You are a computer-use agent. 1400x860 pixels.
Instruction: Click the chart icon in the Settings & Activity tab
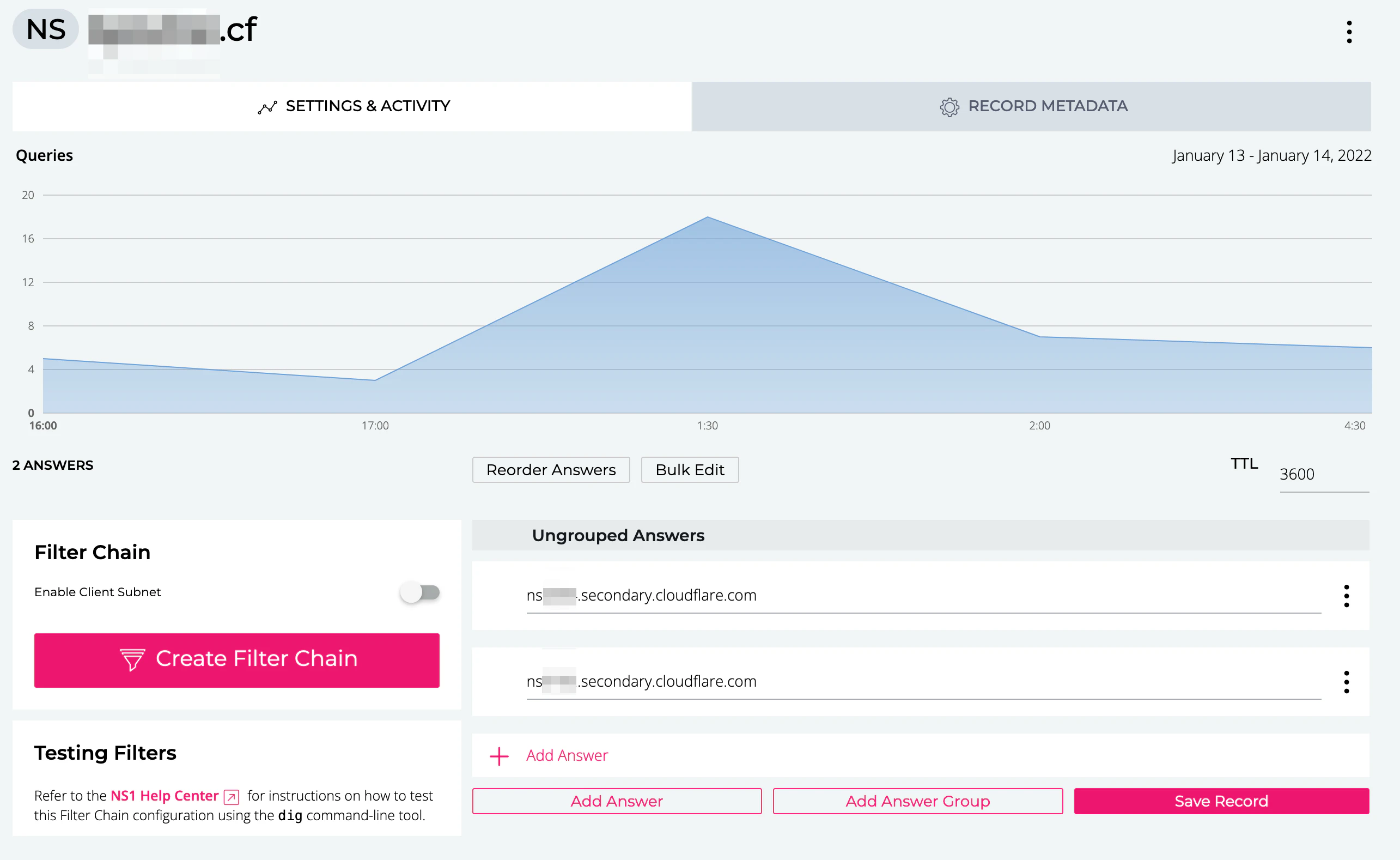[267, 107]
